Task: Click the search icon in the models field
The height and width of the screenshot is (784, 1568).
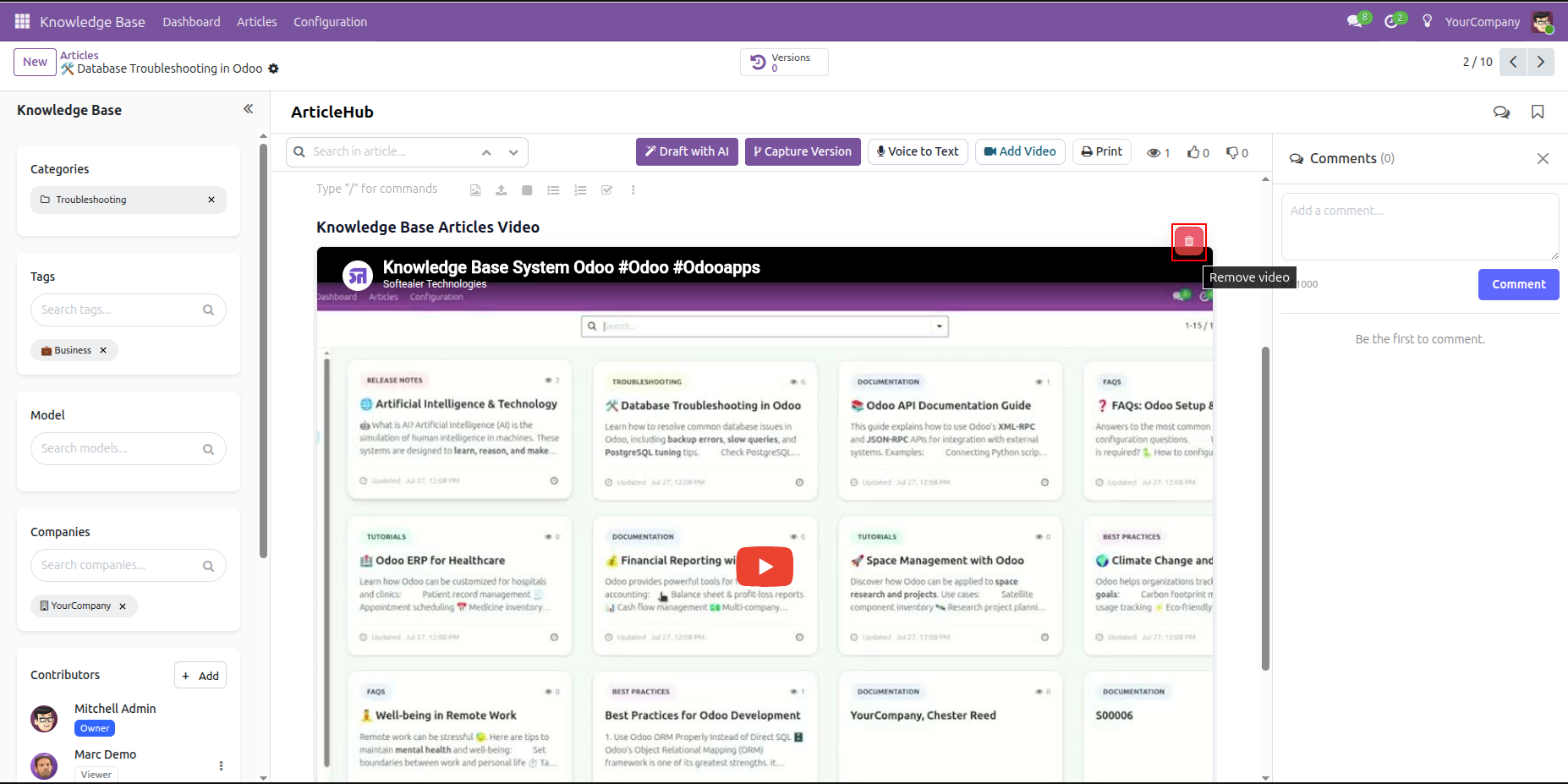Action: [208, 449]
